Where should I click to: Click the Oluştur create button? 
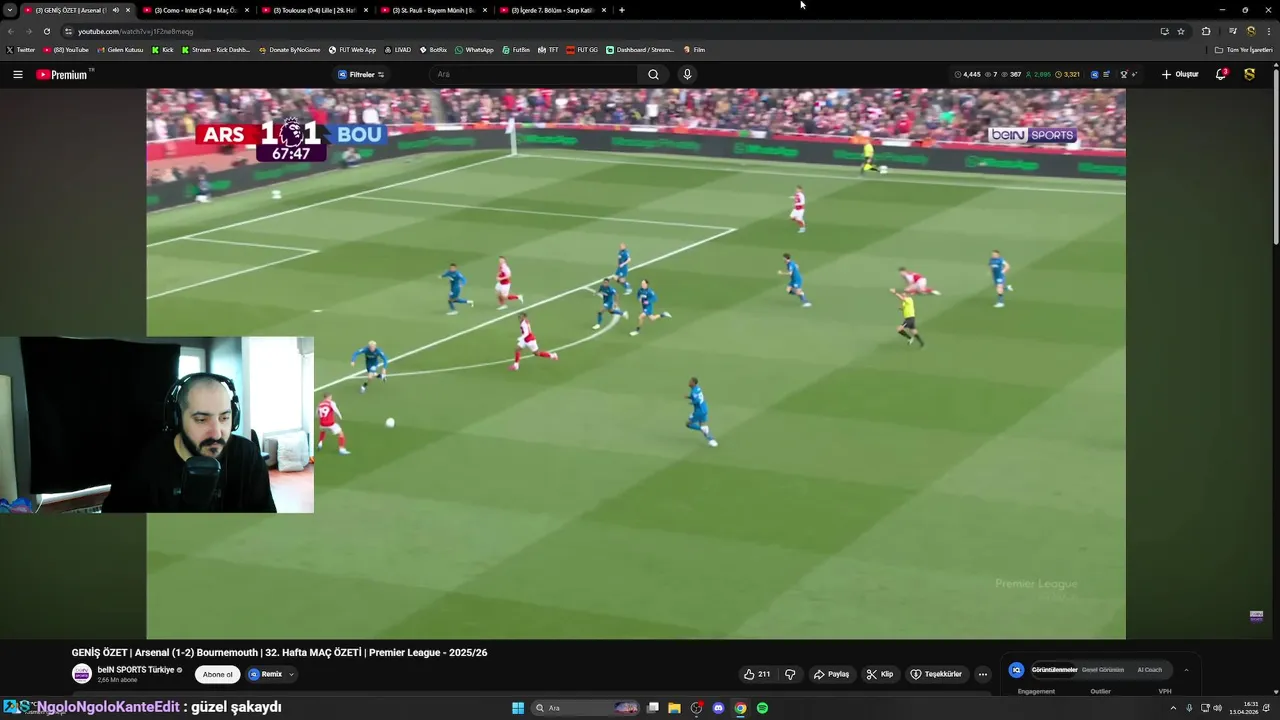1180,74
